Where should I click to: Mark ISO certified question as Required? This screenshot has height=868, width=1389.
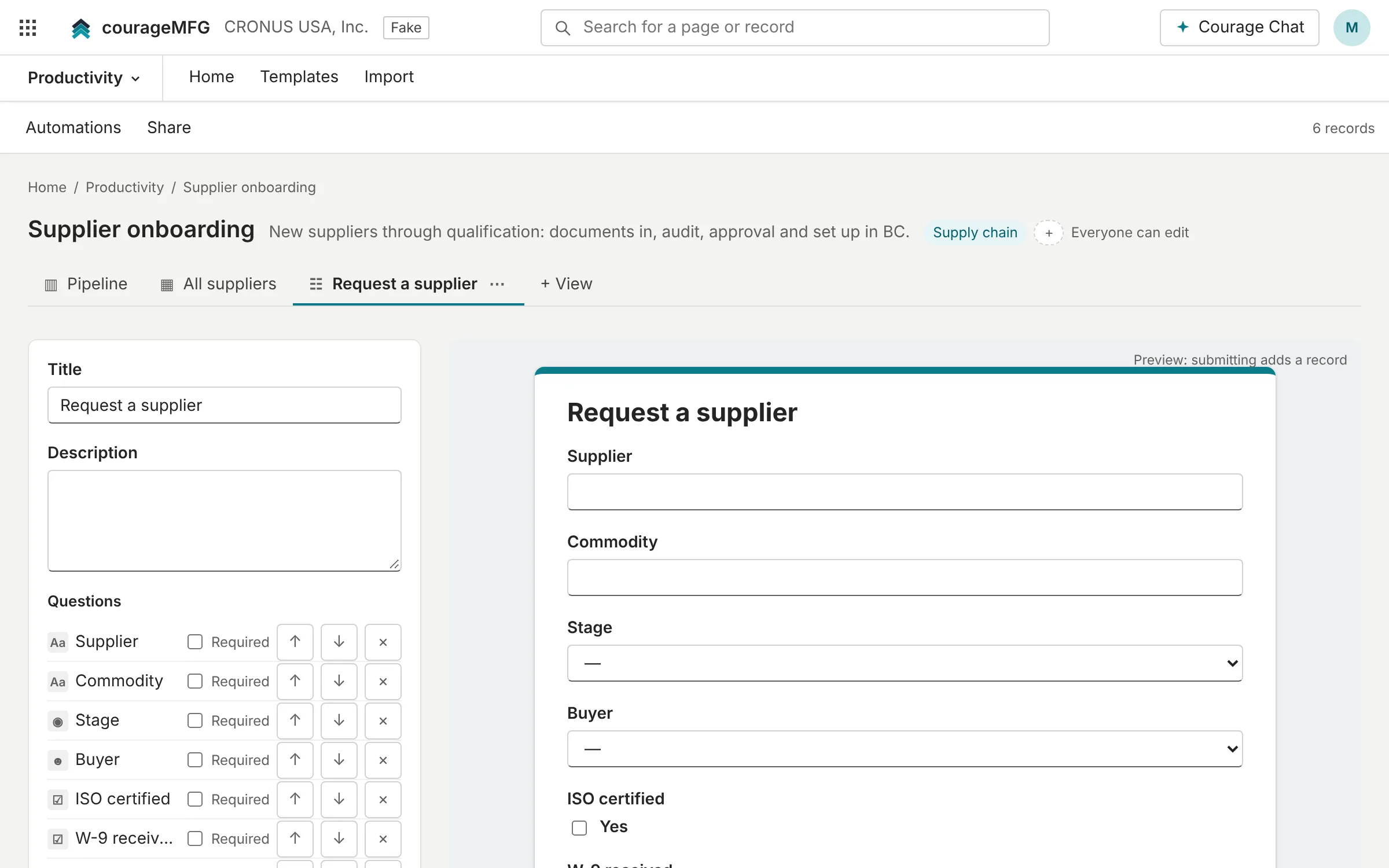tap(195, 799)
